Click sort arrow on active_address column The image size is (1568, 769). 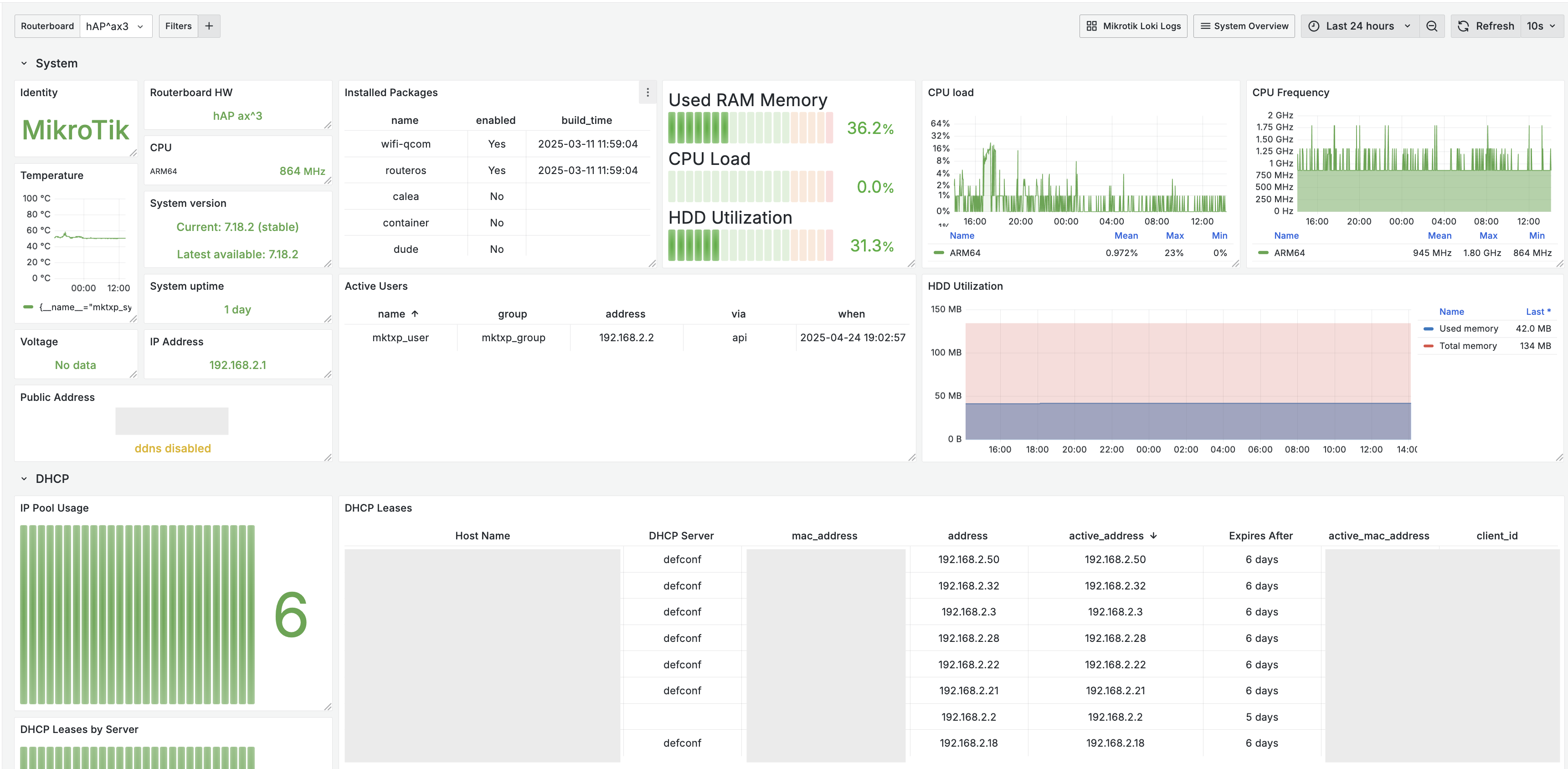point(1153,535)
